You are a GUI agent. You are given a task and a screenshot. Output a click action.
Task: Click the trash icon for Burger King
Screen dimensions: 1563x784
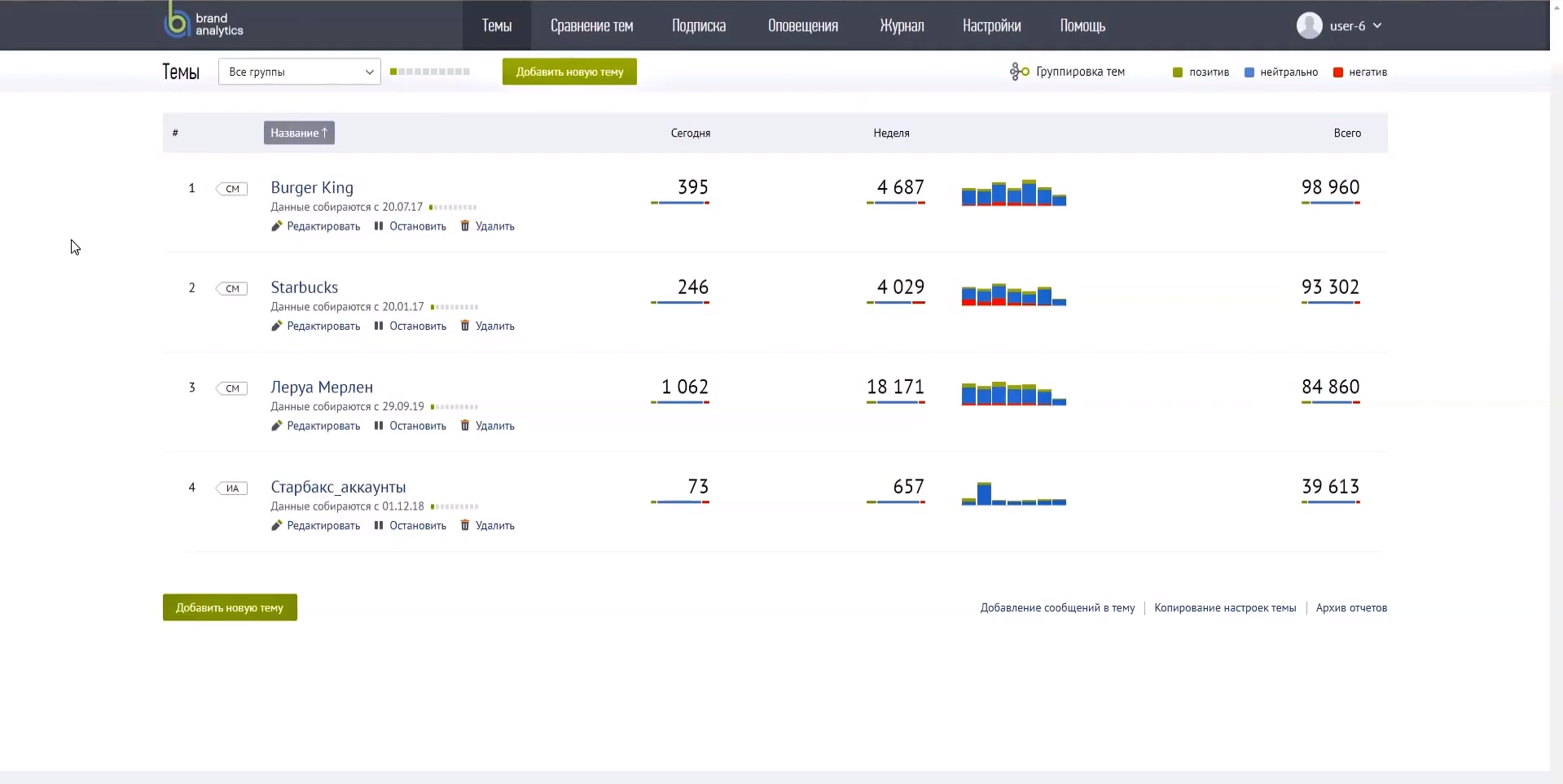point(465,226)
